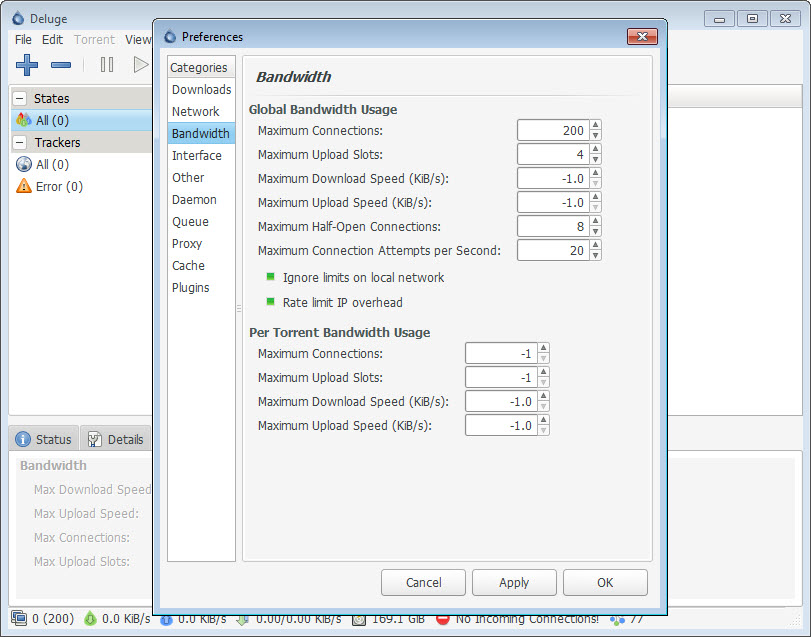Click per-torrent Maximum Download Speed field
811x637 pixels.
501,401
